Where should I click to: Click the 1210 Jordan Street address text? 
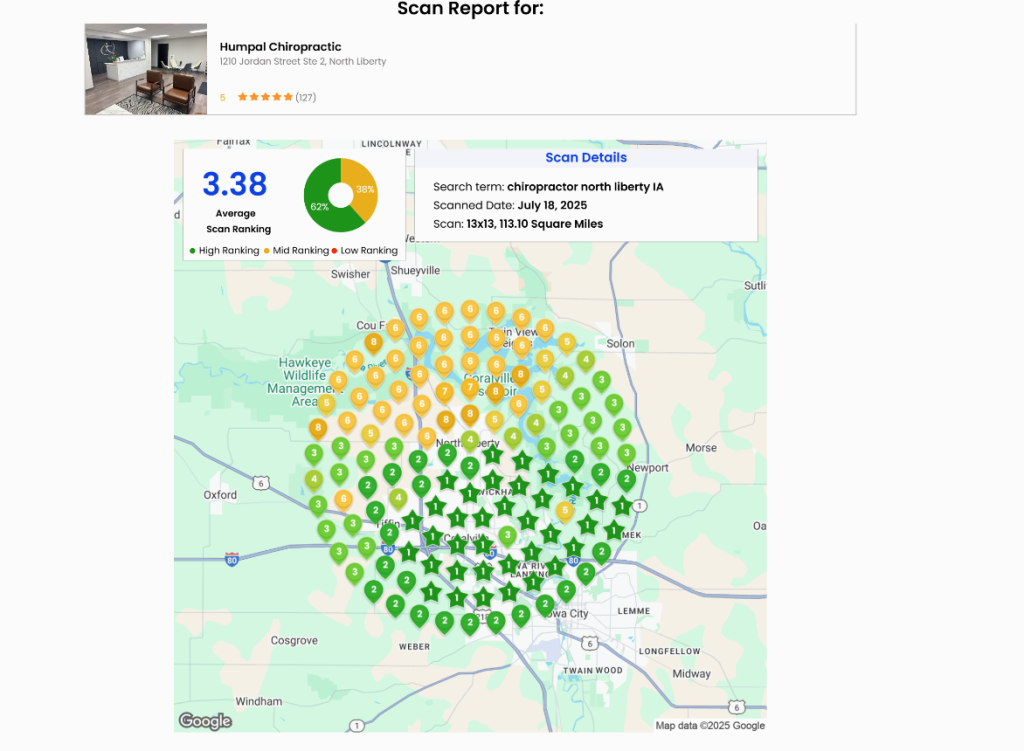pyautogui.click(x=302, y=62)
